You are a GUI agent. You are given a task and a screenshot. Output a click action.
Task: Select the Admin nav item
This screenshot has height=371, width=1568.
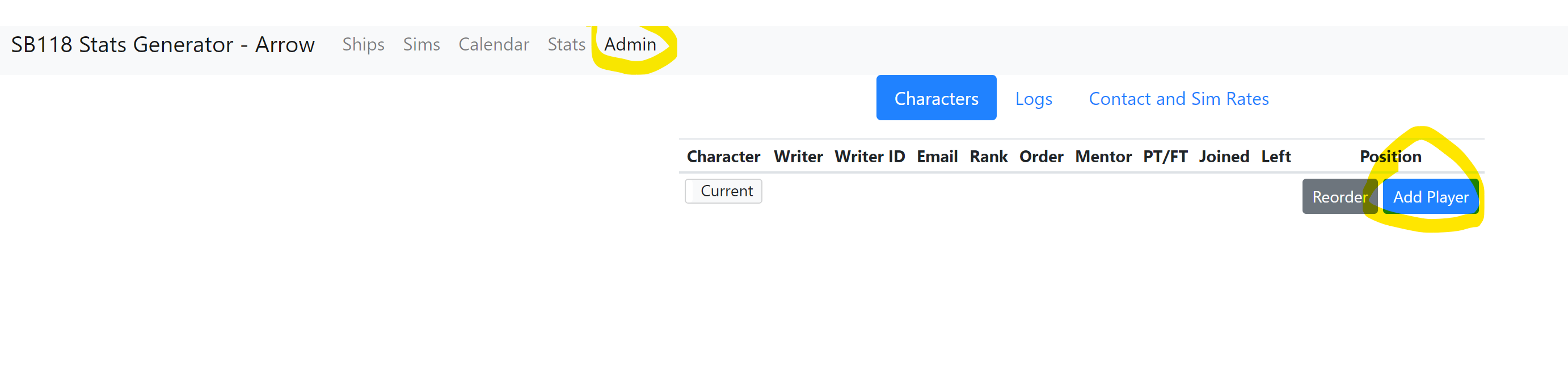630,44
